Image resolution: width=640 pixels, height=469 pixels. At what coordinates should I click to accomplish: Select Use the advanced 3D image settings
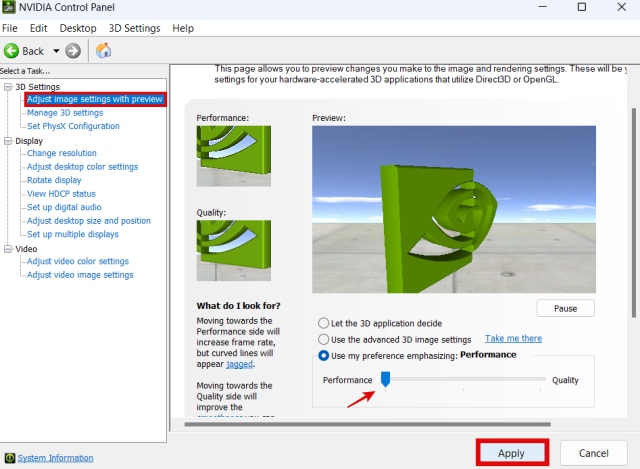click(x=323, y=339)
